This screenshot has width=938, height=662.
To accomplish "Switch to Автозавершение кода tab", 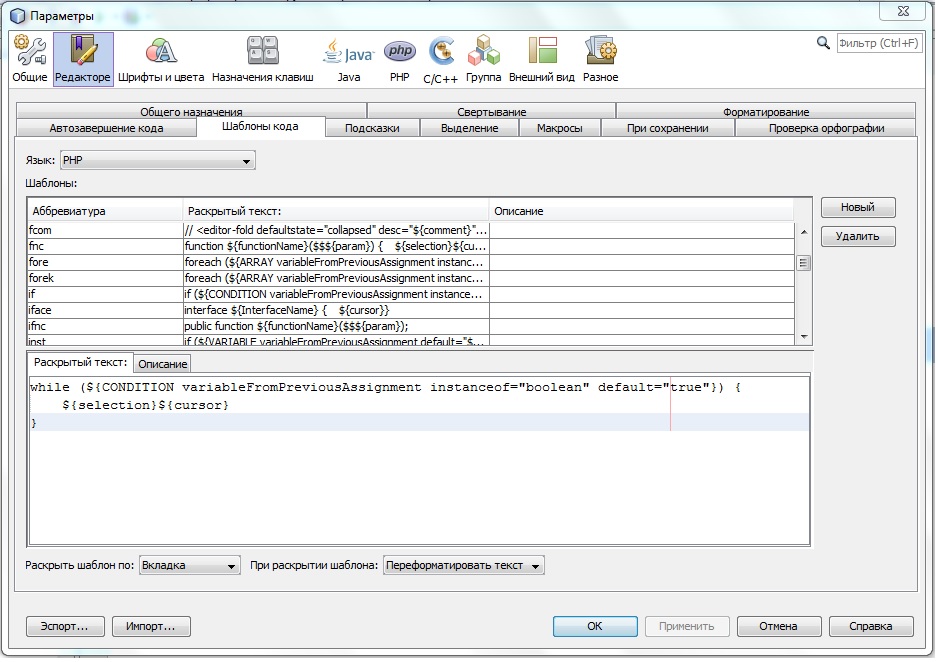I will click(x=106, y=128).
